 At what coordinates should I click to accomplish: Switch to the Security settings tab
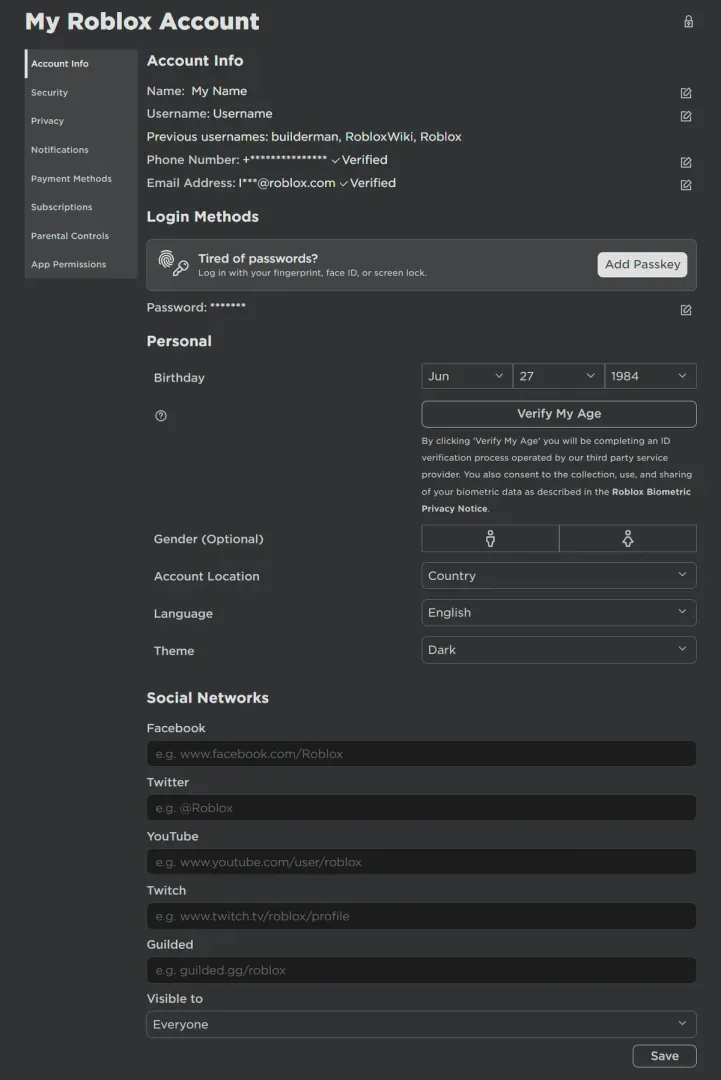49,92
